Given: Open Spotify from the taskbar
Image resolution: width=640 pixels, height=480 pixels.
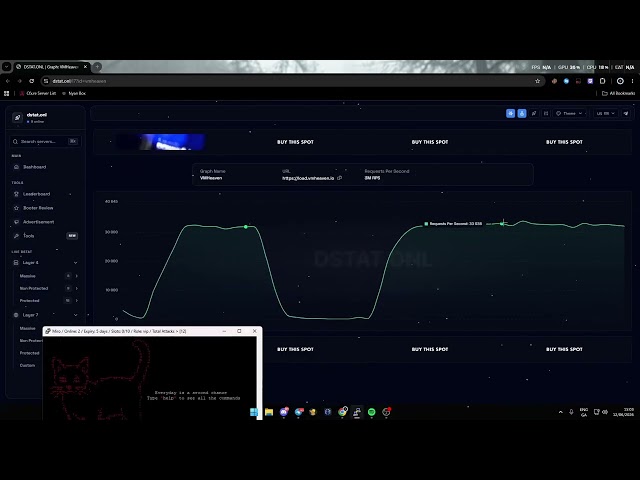Looking at the screenshot, I should (x=371, y=412).
